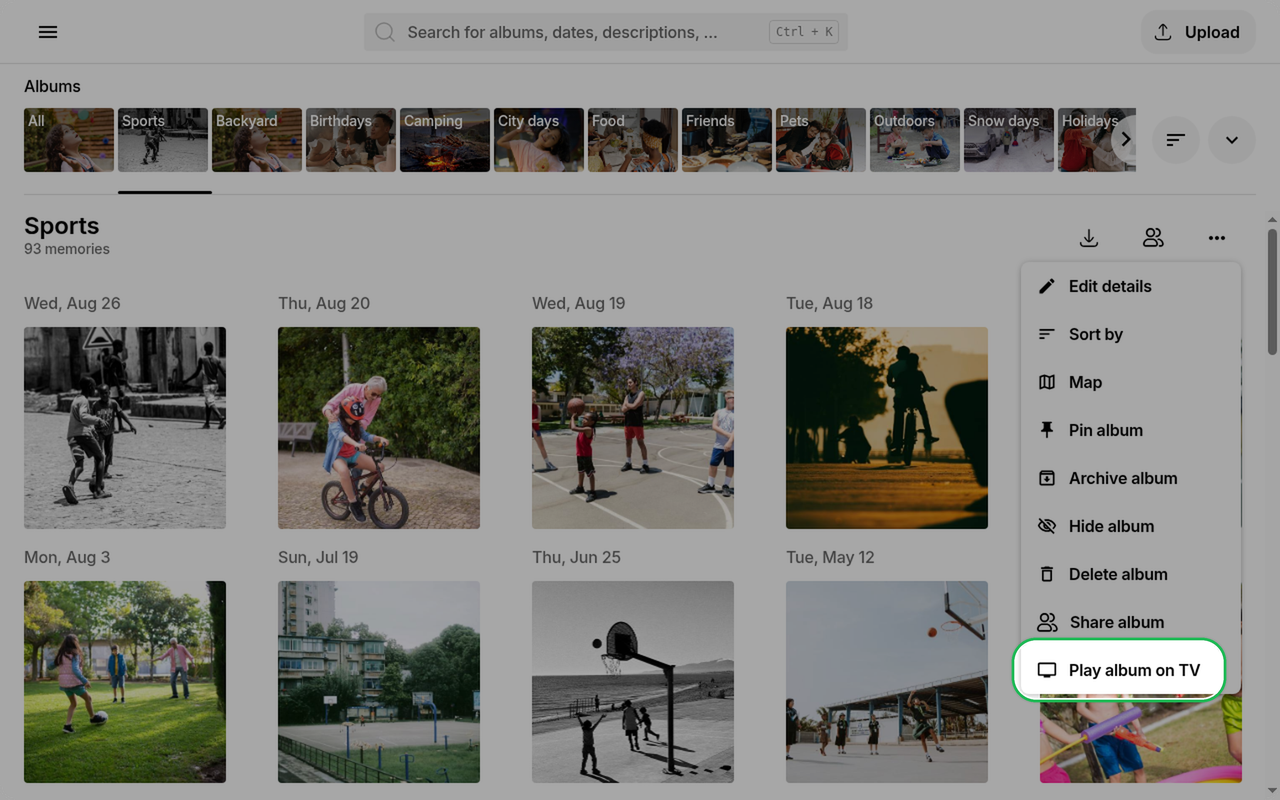Open the Pets album
Image resolution: width=1280 pixels, height=800 pixels.
[x=821, y=140]
